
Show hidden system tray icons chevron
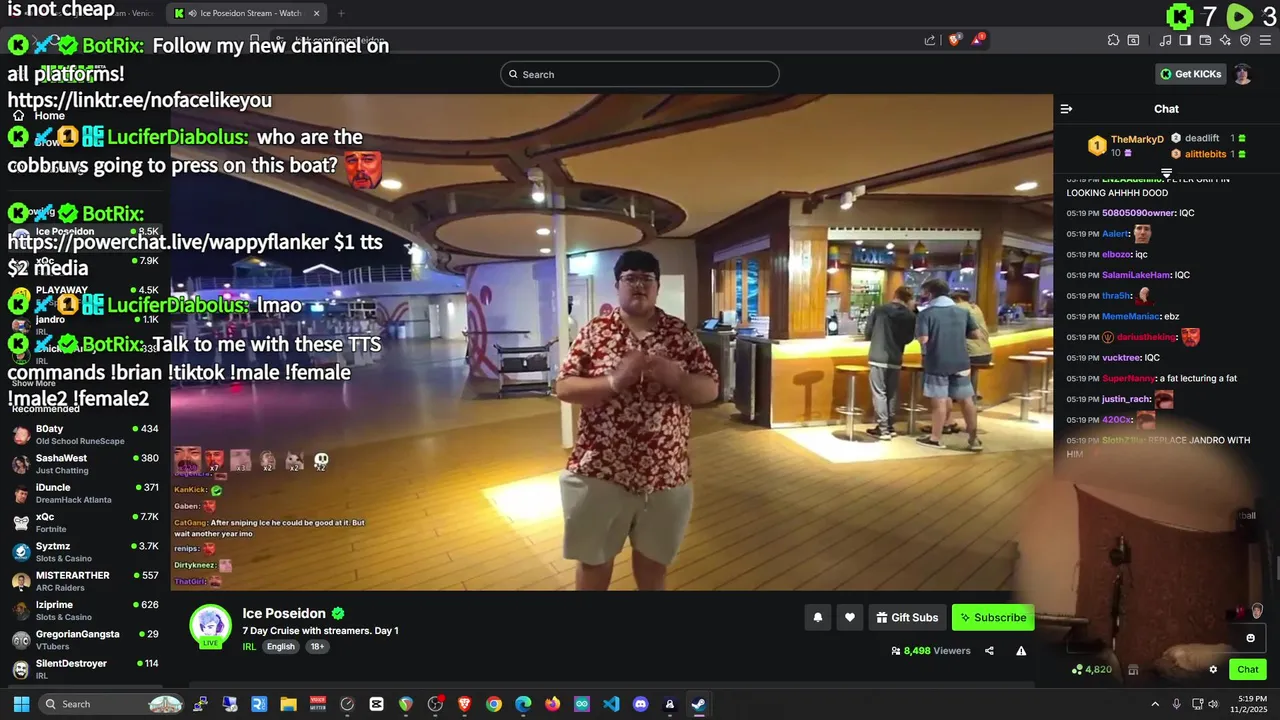(1155, 704)
